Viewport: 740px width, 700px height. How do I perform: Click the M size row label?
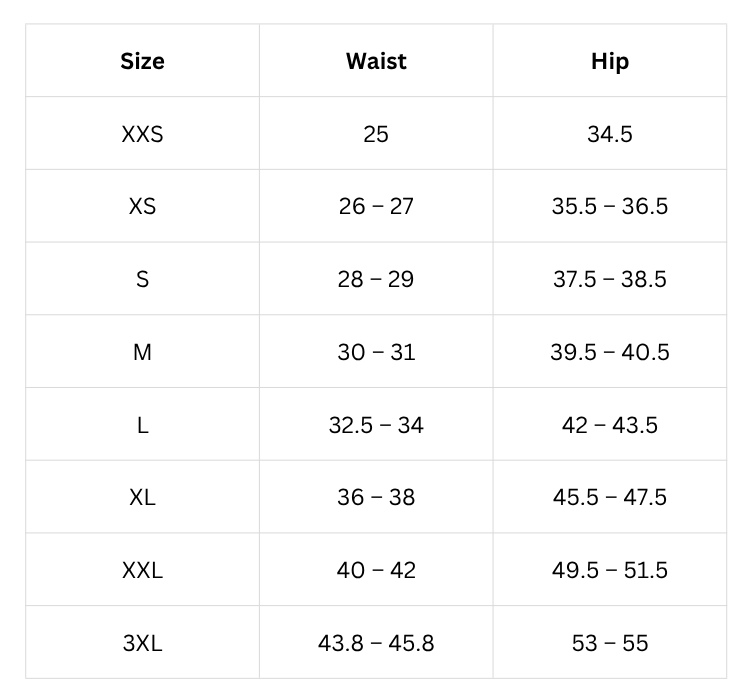pyautogui.click(x=142, y=352)
